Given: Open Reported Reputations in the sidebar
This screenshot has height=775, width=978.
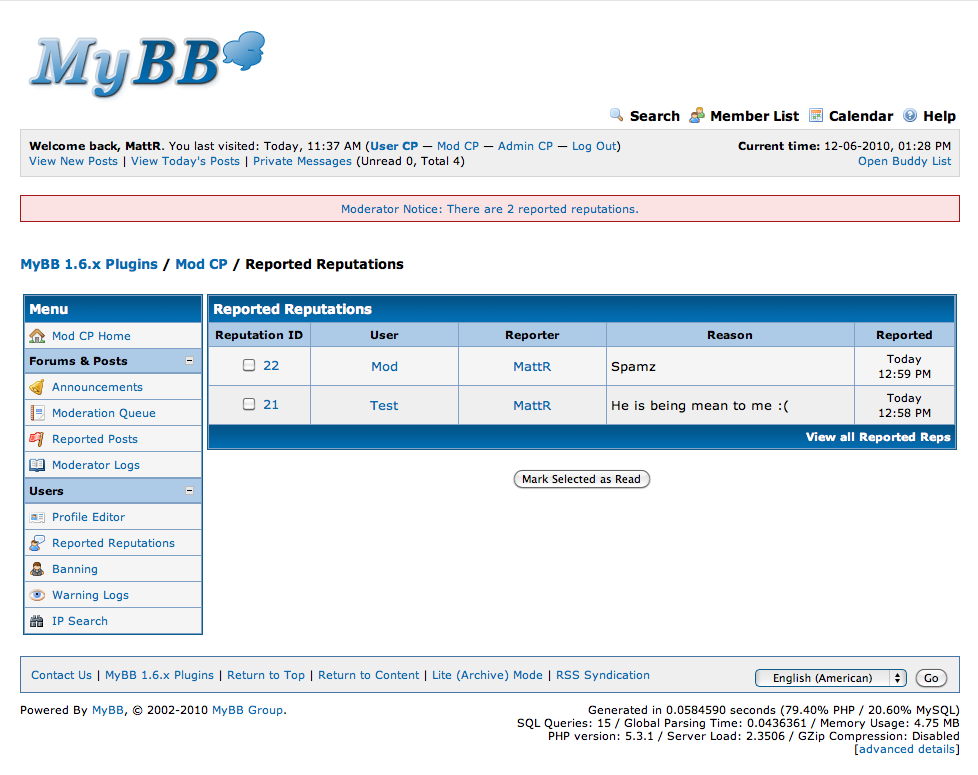Looking at the screenshot, I should point(113,543).
